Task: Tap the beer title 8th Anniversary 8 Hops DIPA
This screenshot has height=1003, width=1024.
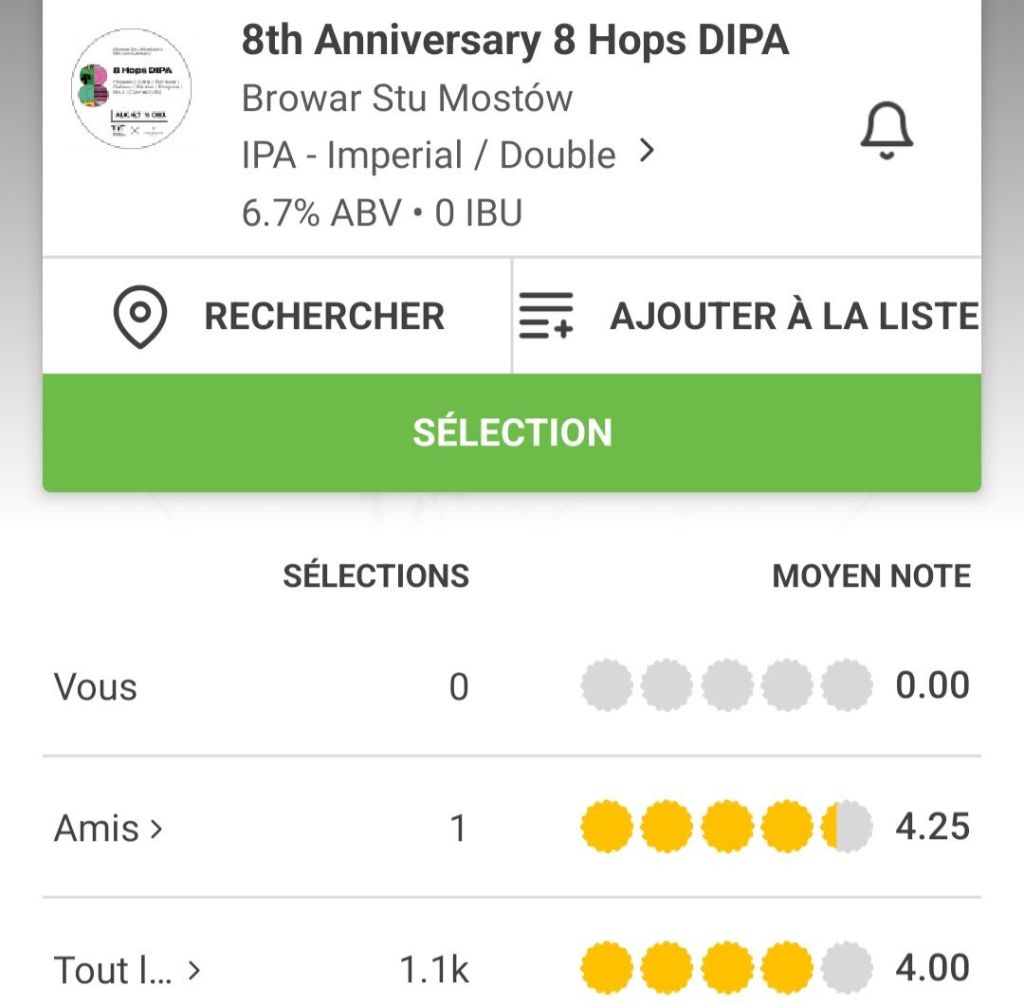Action: [515, 41]
